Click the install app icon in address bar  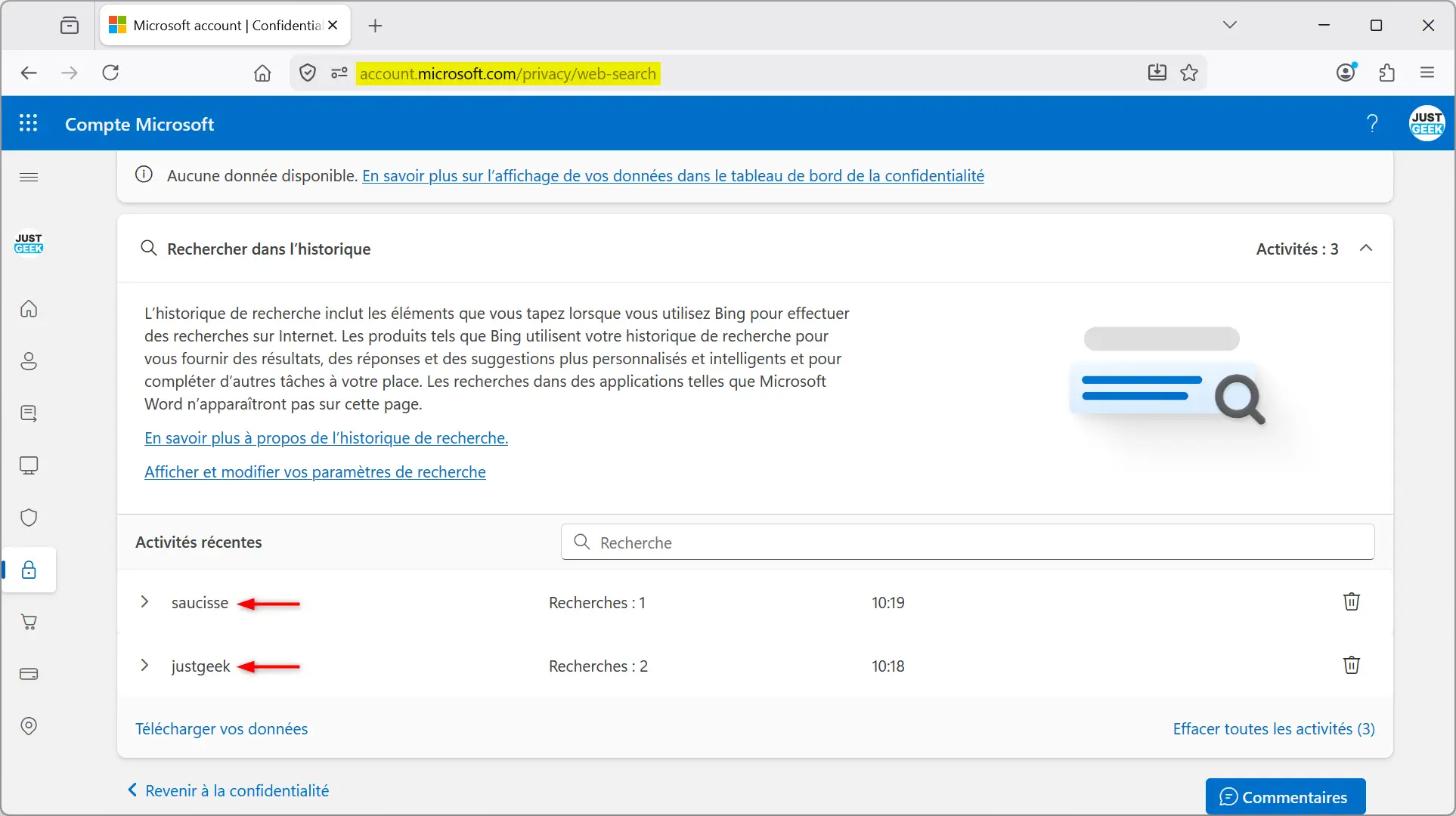(1157, 73)
